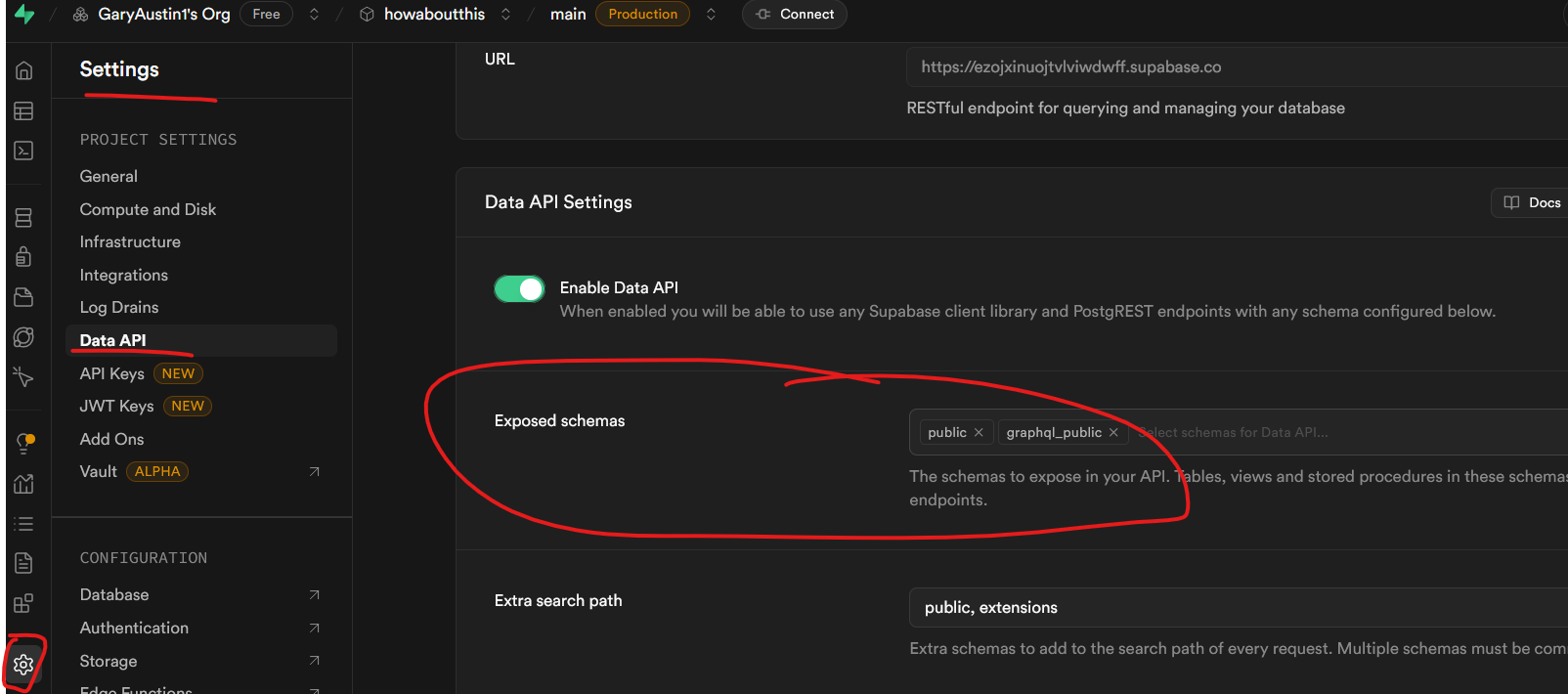
Task: Open the Home icon in sidebar
Action: 23,71
